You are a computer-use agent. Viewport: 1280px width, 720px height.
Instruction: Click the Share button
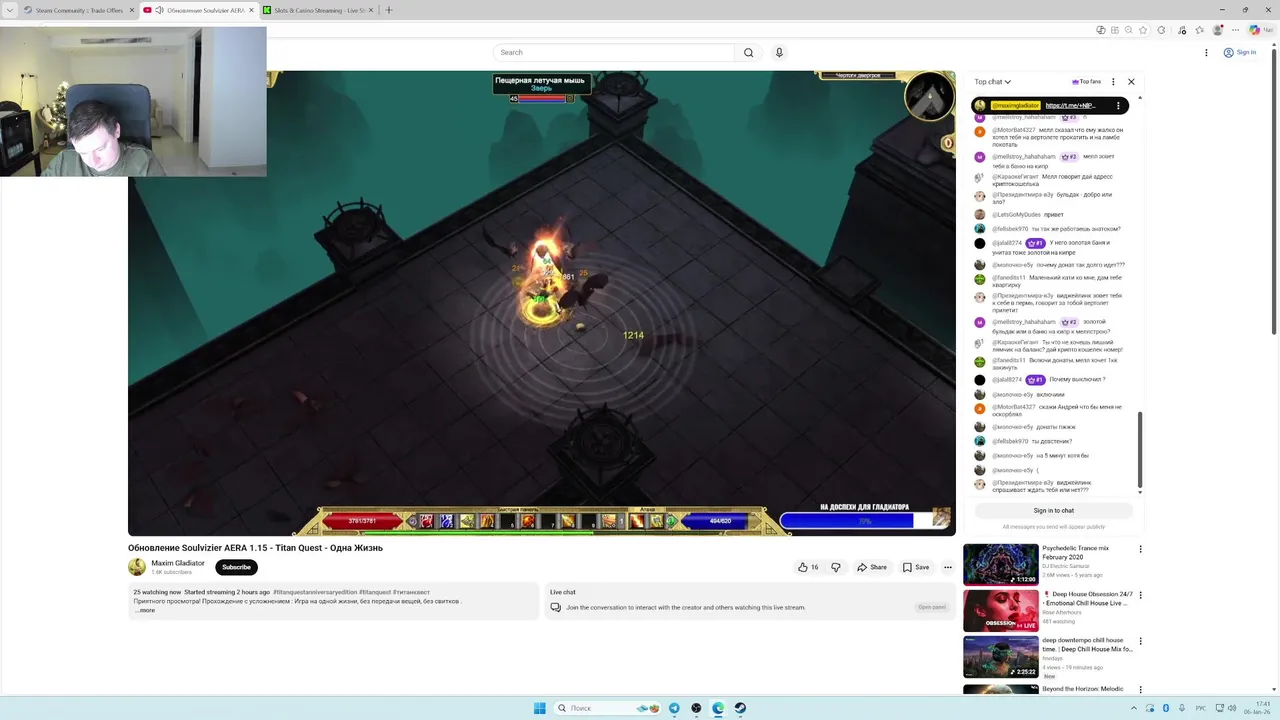[x=871, y=567]
